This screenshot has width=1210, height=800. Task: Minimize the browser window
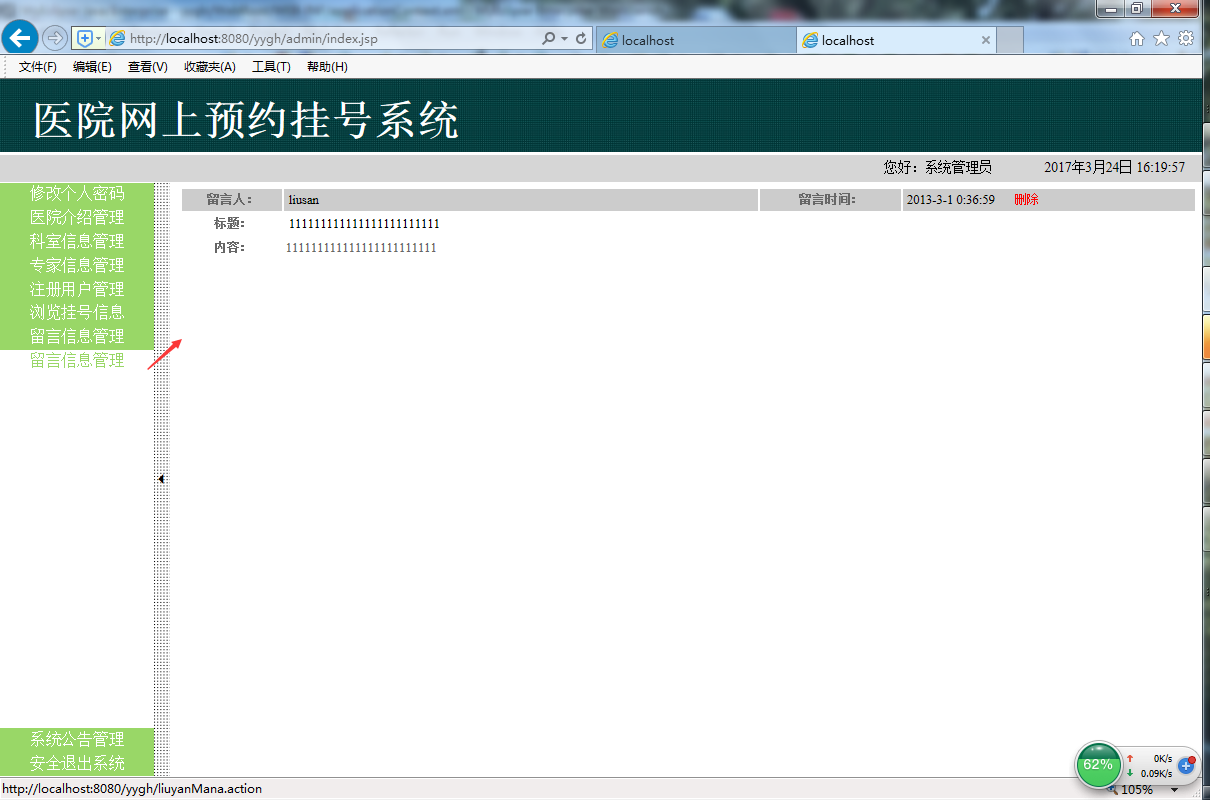(1111, 8)
